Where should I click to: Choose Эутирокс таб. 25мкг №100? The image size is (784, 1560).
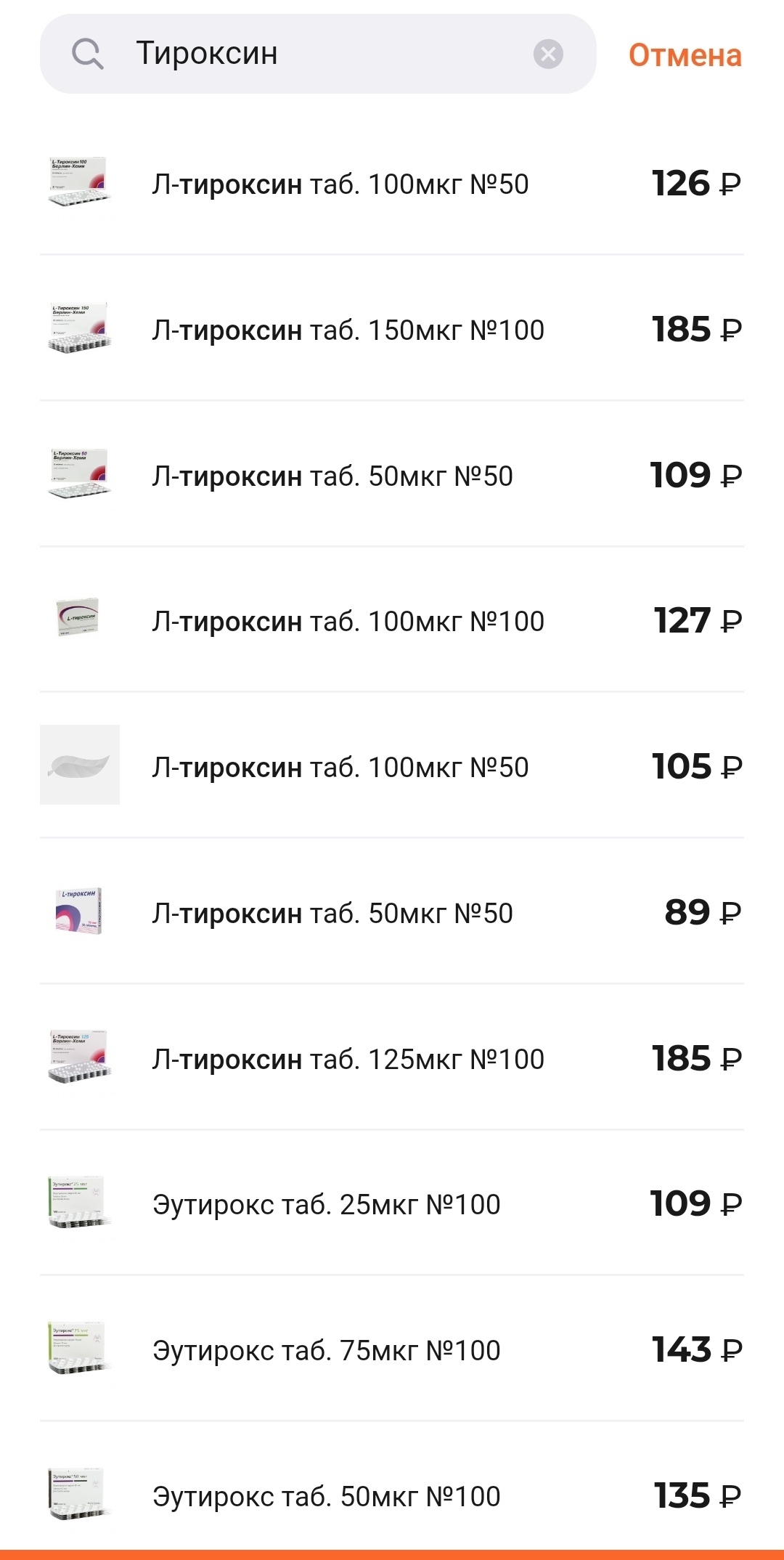326,1205
